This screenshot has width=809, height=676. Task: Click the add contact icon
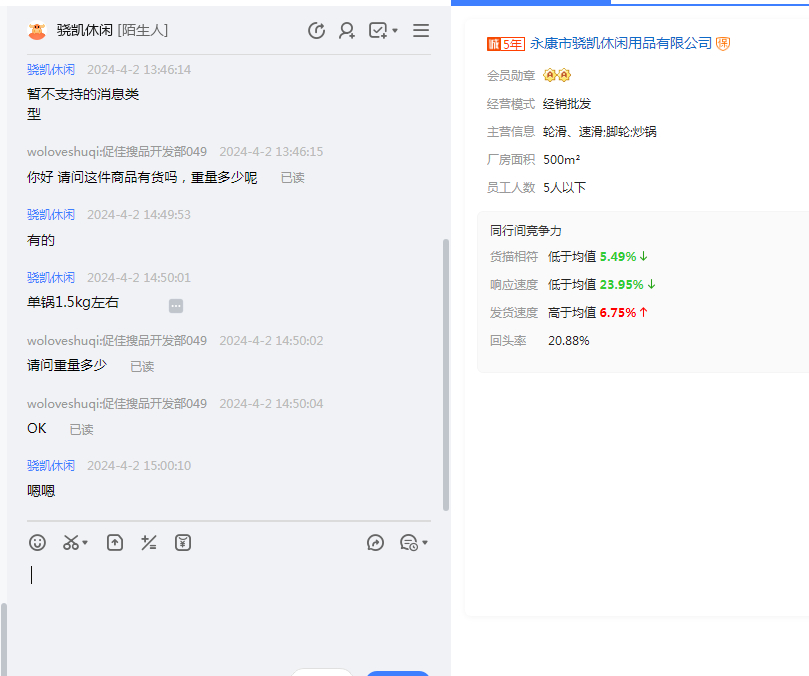pos(347,31)
